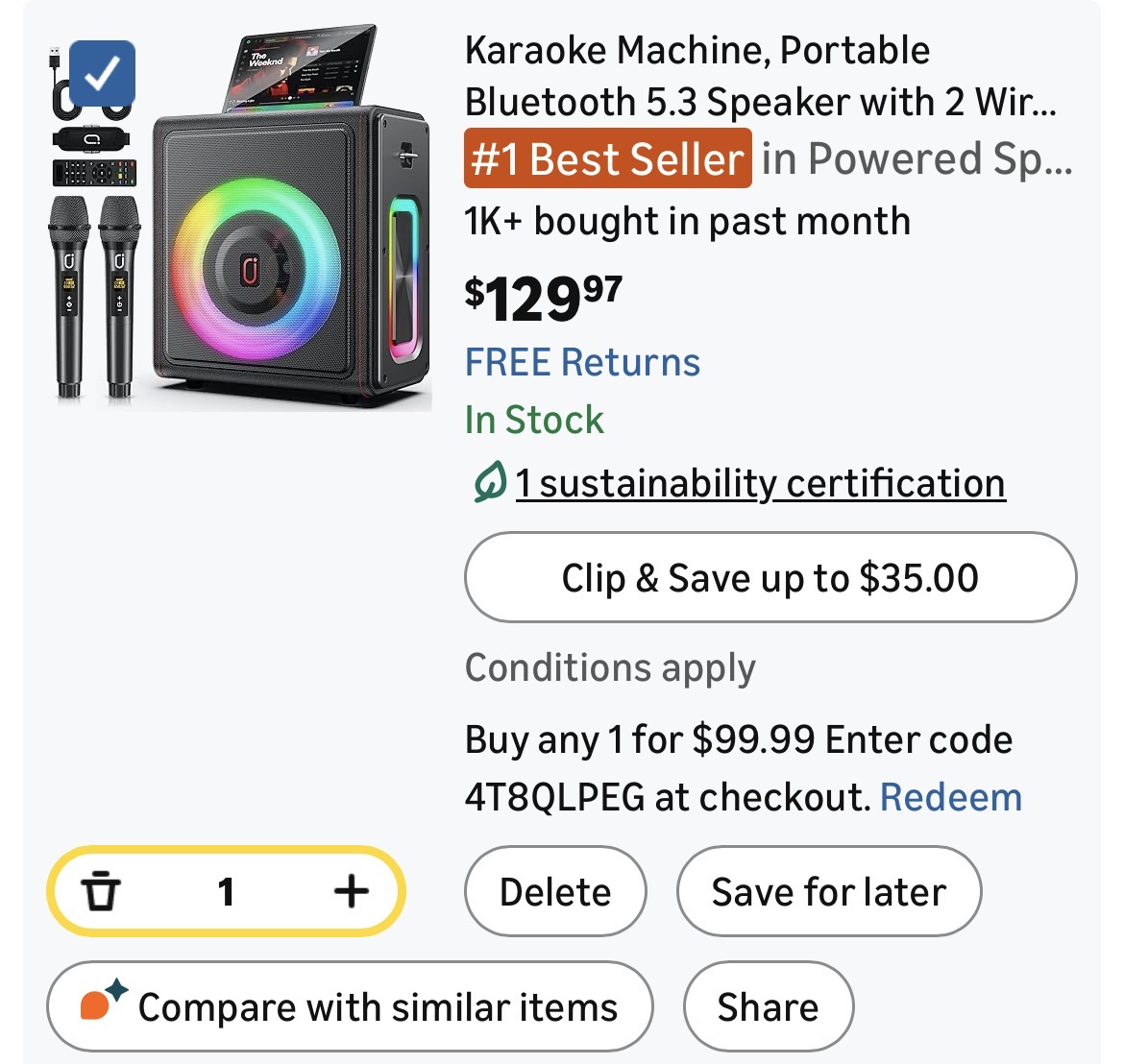Click the Conditions apply text
The width and height of the screenshot is (1124, 1064).
pos(610,668)
